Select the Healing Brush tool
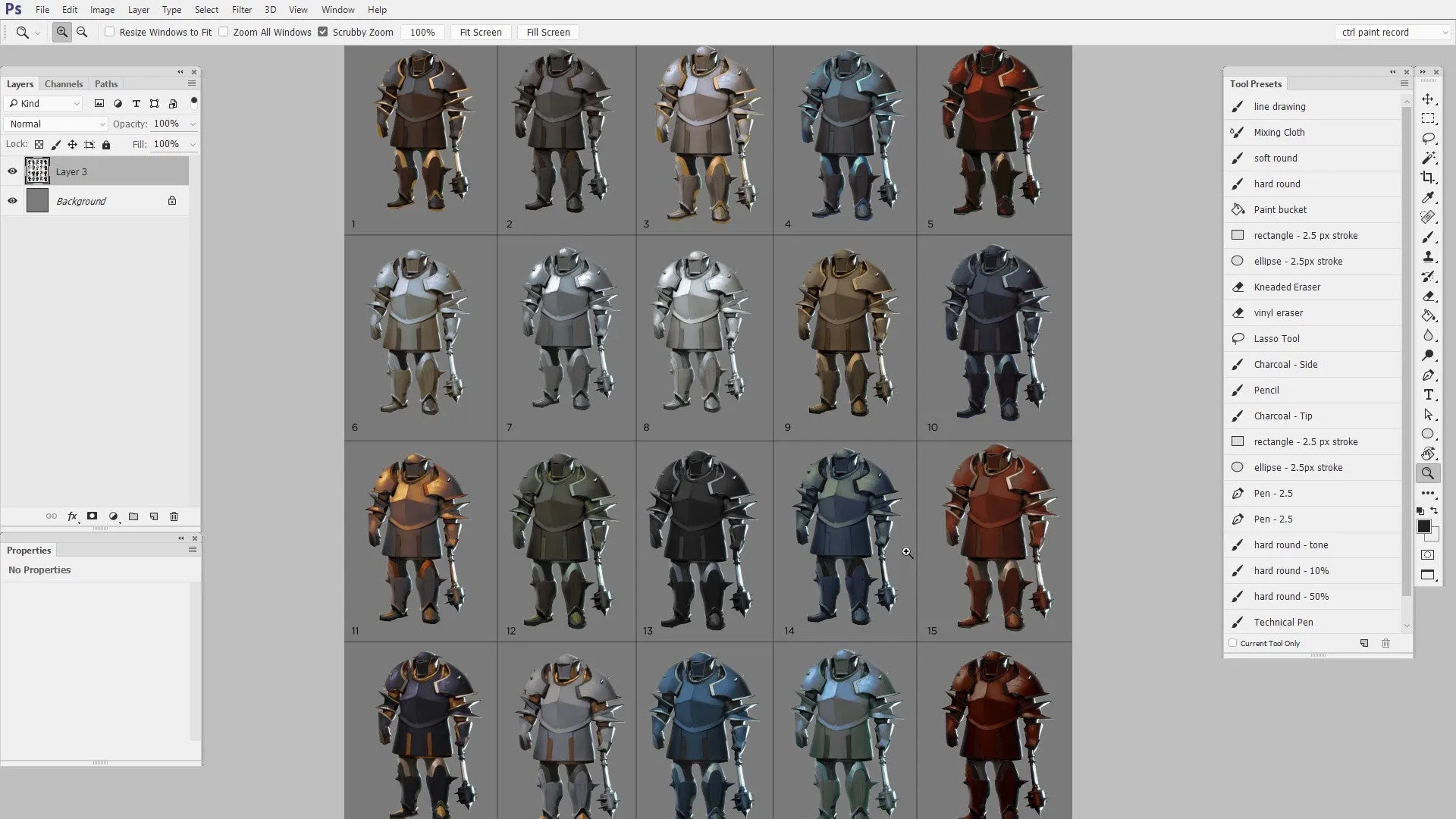 1428,218
